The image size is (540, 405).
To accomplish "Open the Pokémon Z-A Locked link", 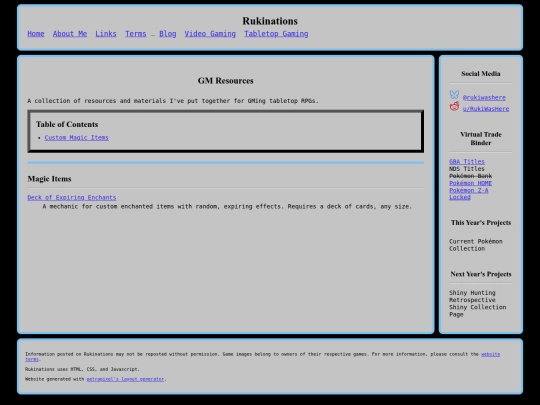I will coord(469,194).
